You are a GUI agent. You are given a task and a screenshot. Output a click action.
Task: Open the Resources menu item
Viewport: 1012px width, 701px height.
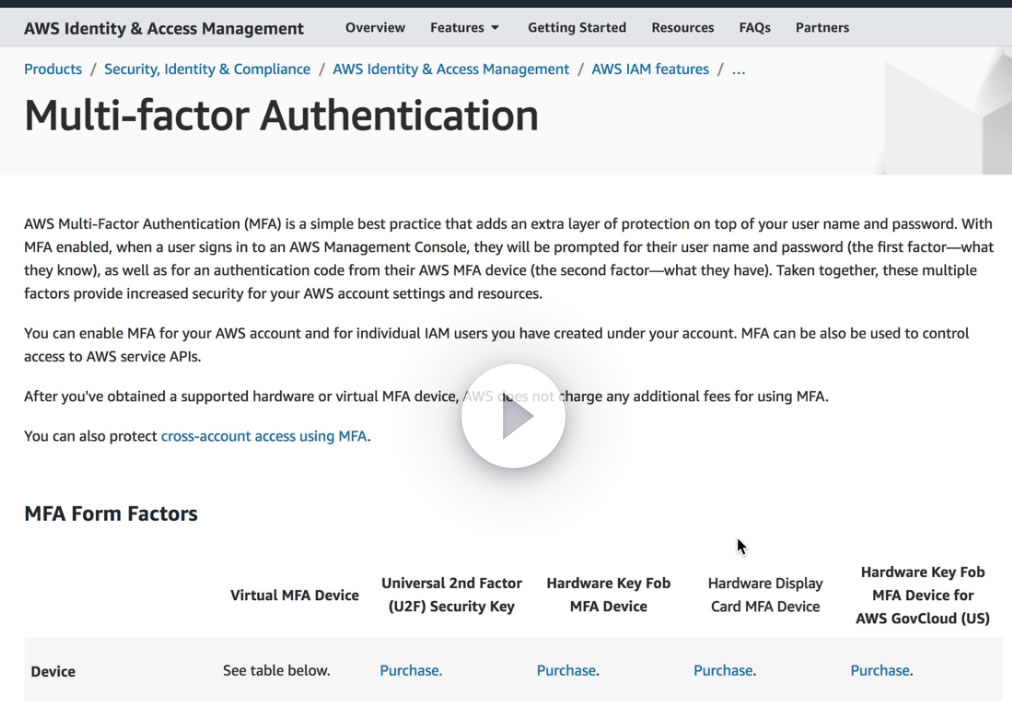tap(682, 28)
